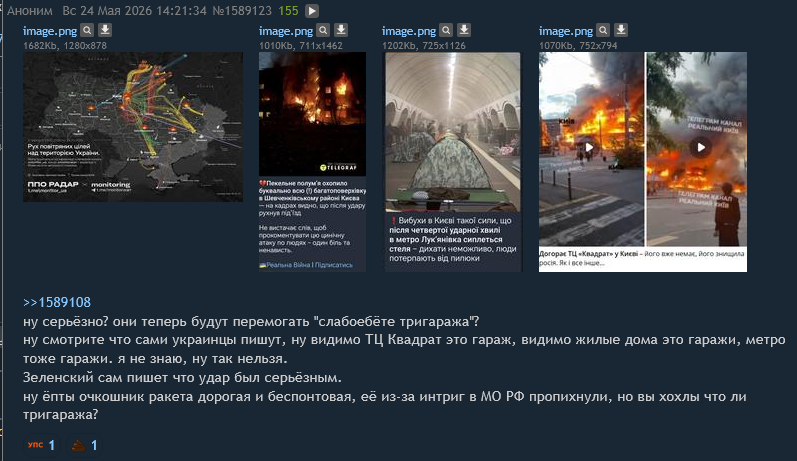Open the burning building thumbnail
The height and width of the screenshot is (461, 797).
click(x=312, y=162)
